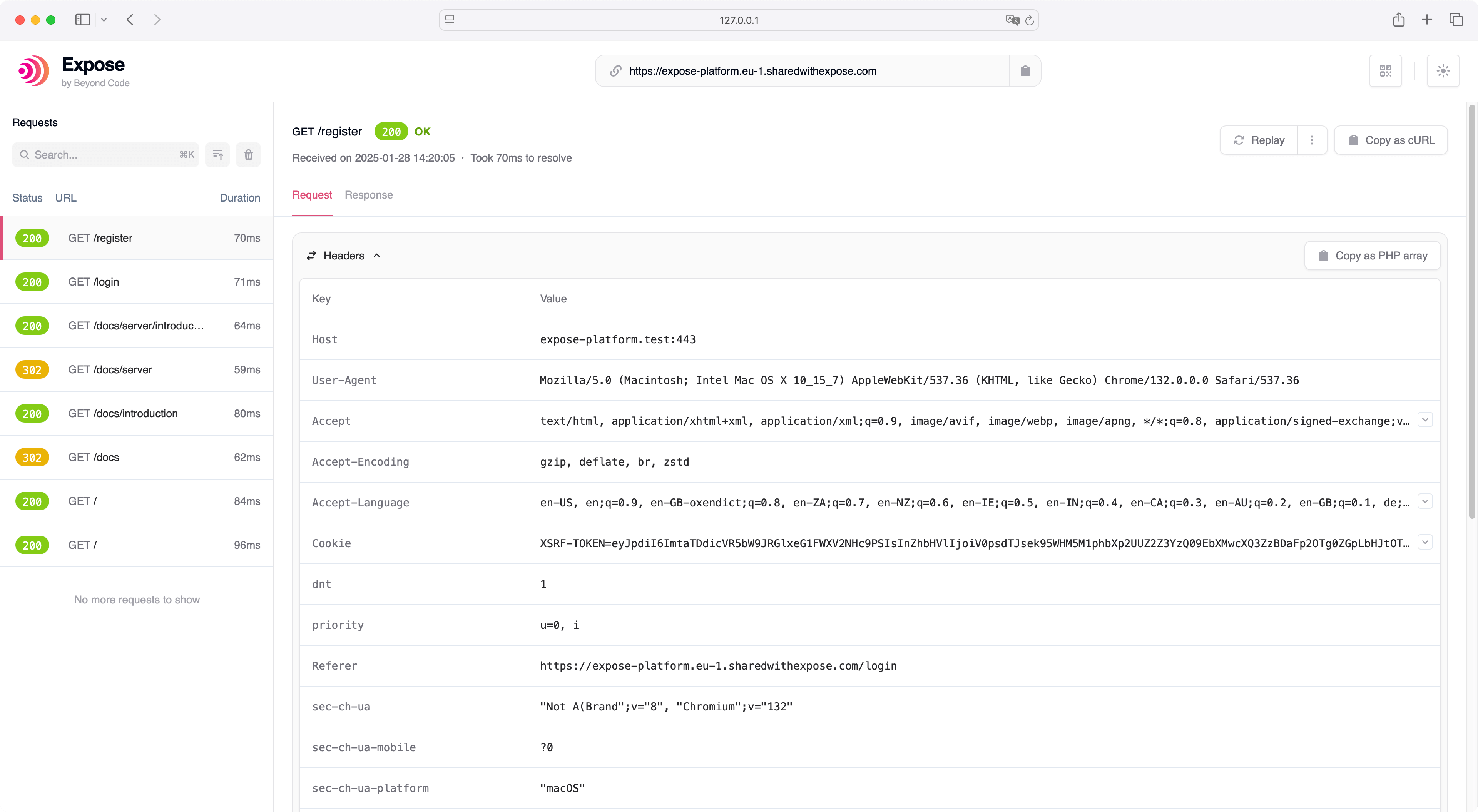Viewport: 1478px width, 812px height.
Task: Expand the Accept-Language header value
Action: [x=1425, y=501]
